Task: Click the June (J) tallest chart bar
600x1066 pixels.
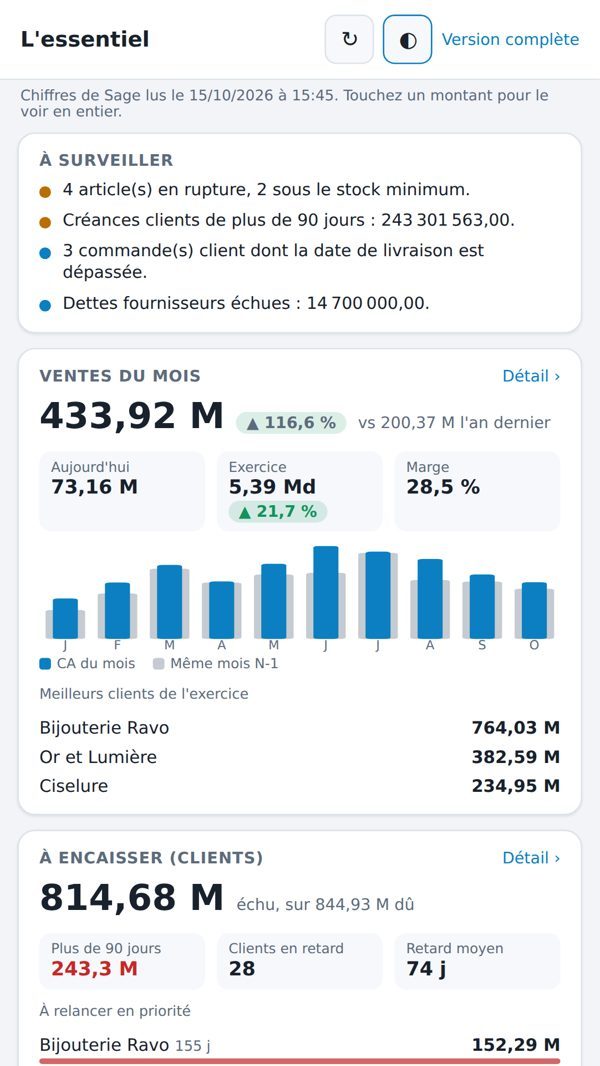Action: pos(326,592)
